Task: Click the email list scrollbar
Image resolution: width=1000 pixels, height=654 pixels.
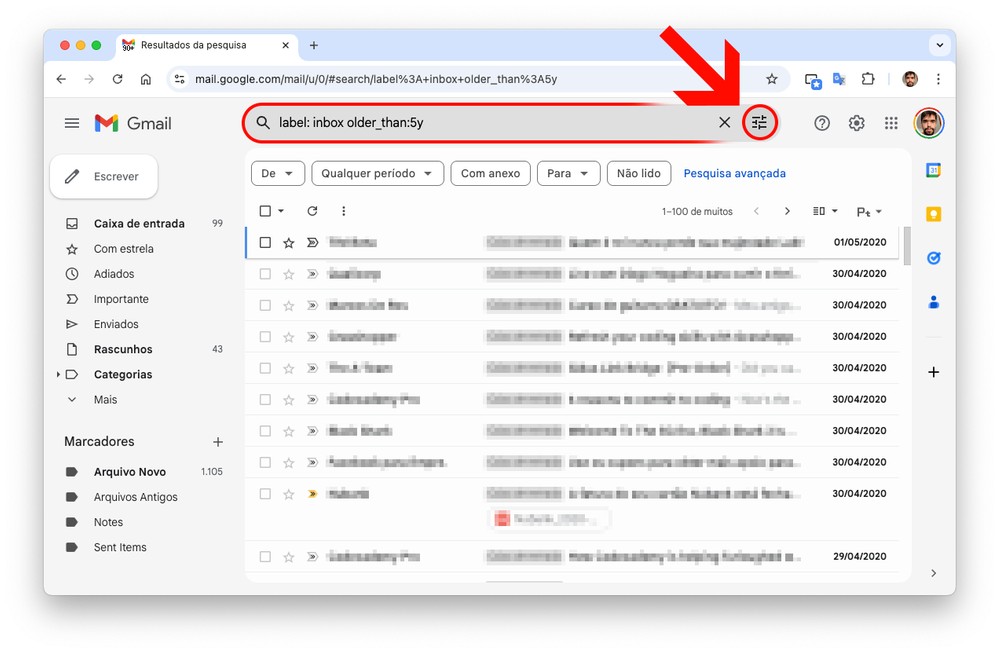Action: 908,245
